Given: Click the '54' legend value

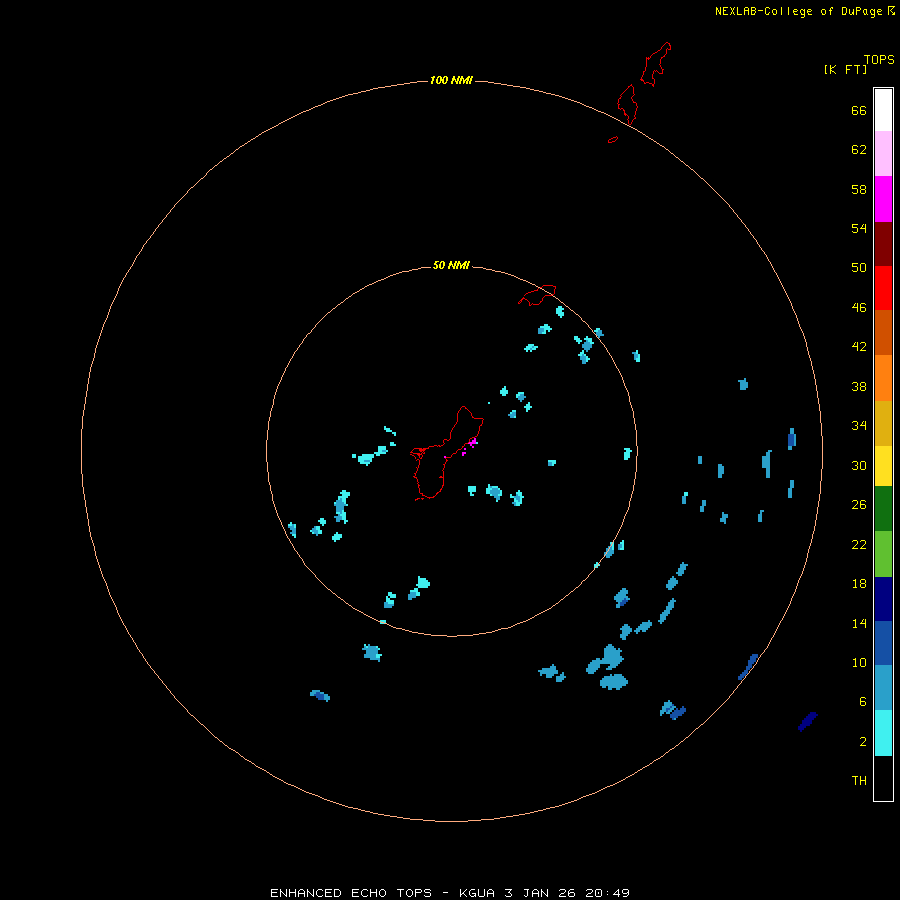Looking at the screenshot, I should tap(859, 228).
